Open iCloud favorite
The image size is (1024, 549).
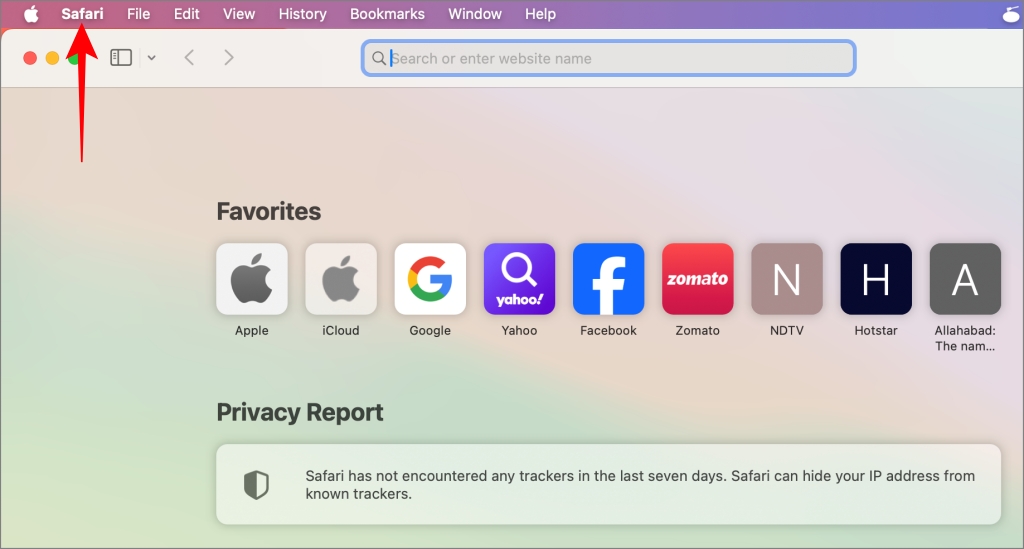click(341, 279)
